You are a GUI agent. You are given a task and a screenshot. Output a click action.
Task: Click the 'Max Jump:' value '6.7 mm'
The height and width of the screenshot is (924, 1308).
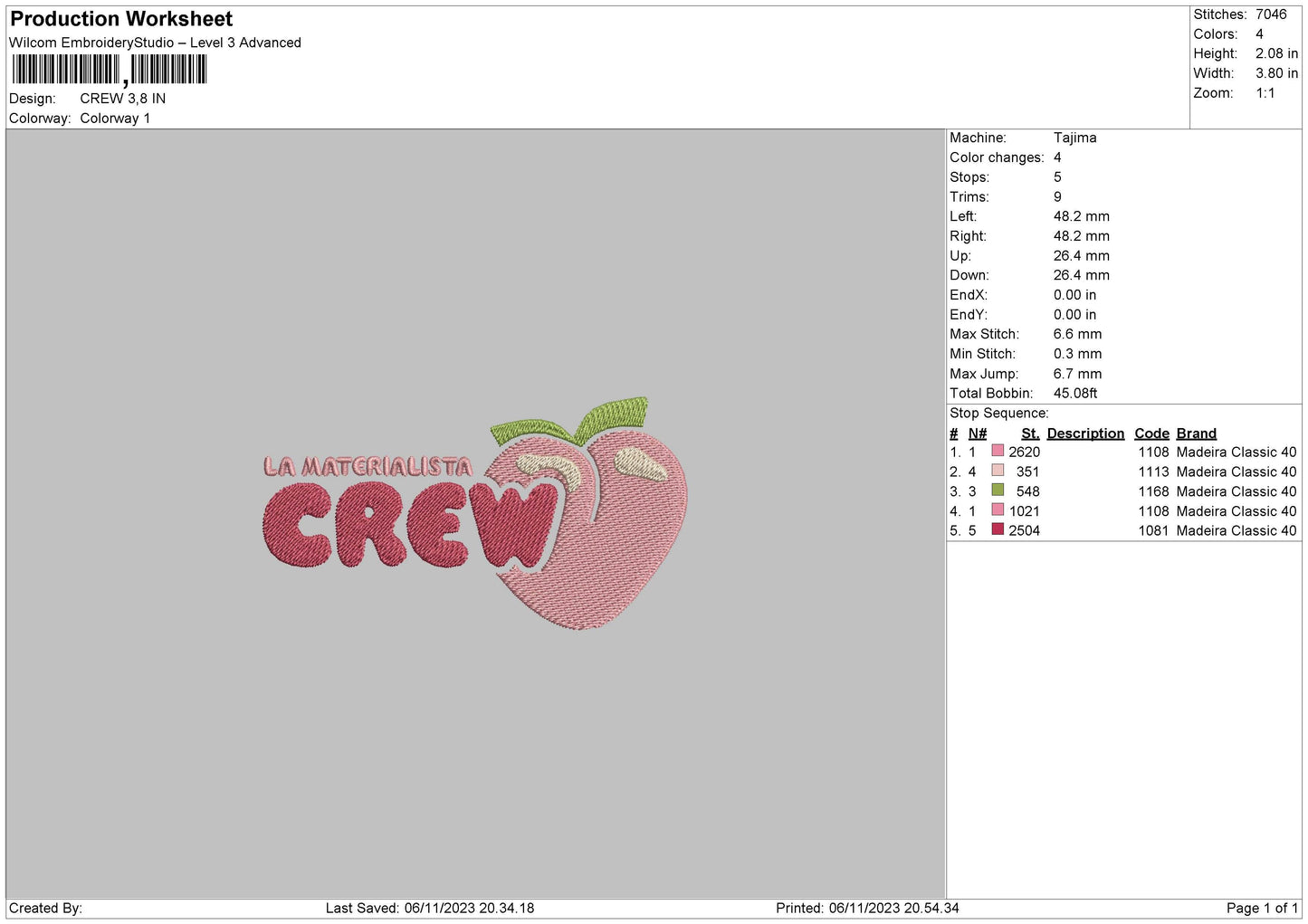coord(1077,374)
